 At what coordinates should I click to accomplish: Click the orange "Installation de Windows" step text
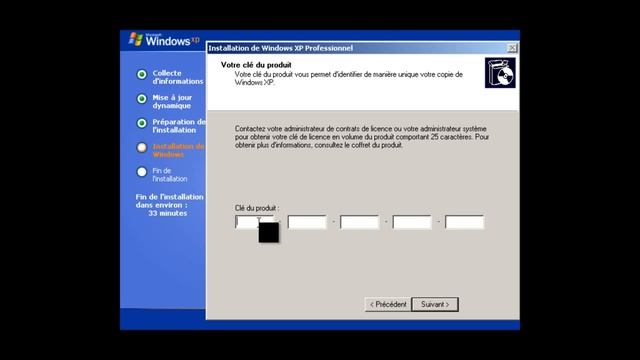click(178, 150)
